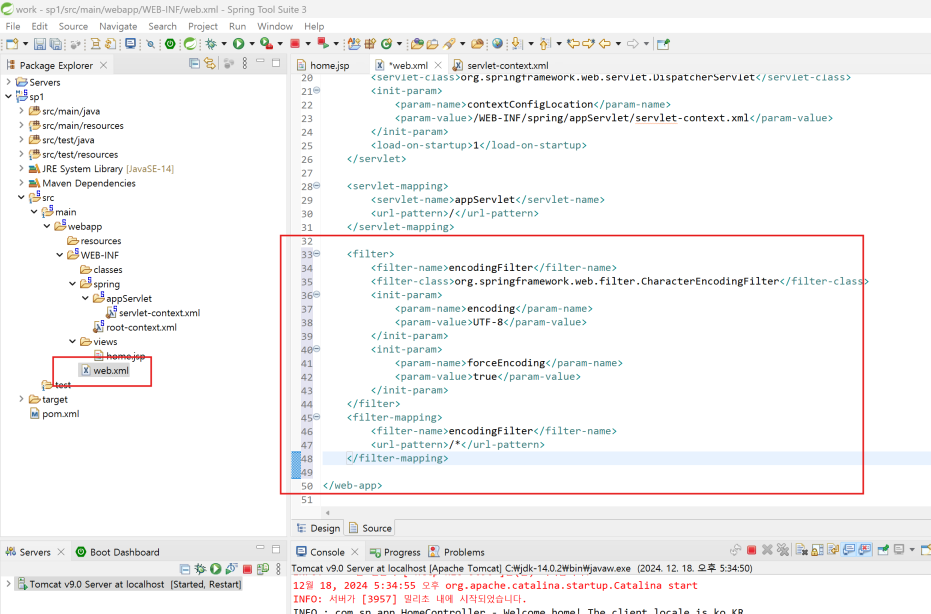The width and height of the screenshot is (931, 614).
Task: Click the Open Type toolbar icon
Action: tap(418, 44)
